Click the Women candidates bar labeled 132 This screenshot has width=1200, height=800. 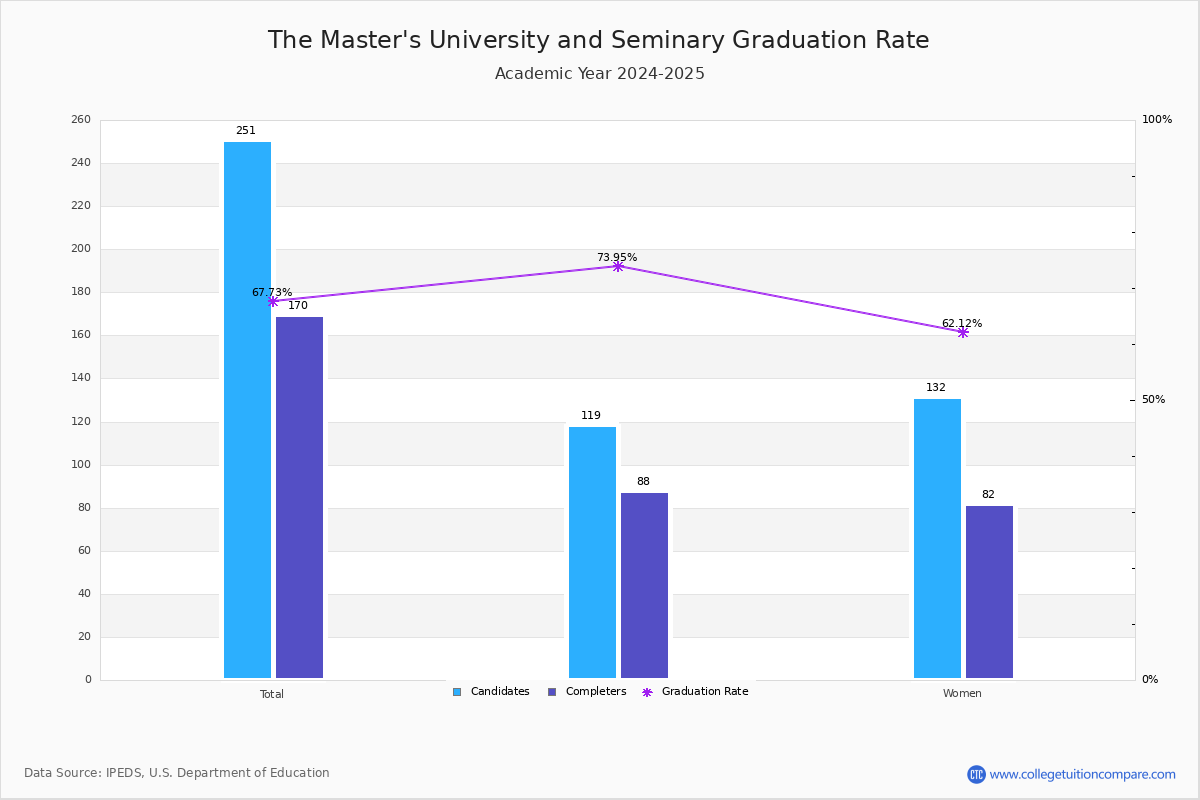(x=937, y=539)
